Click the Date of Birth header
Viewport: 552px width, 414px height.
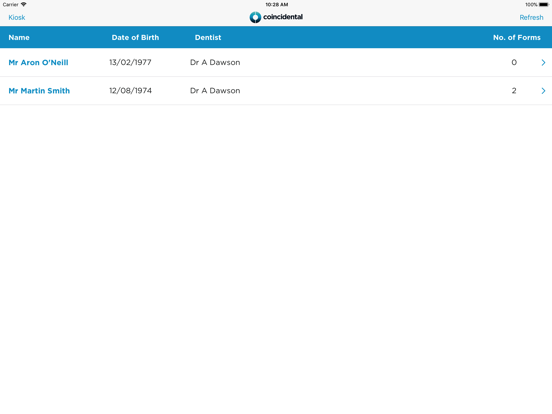coord(135,37)
